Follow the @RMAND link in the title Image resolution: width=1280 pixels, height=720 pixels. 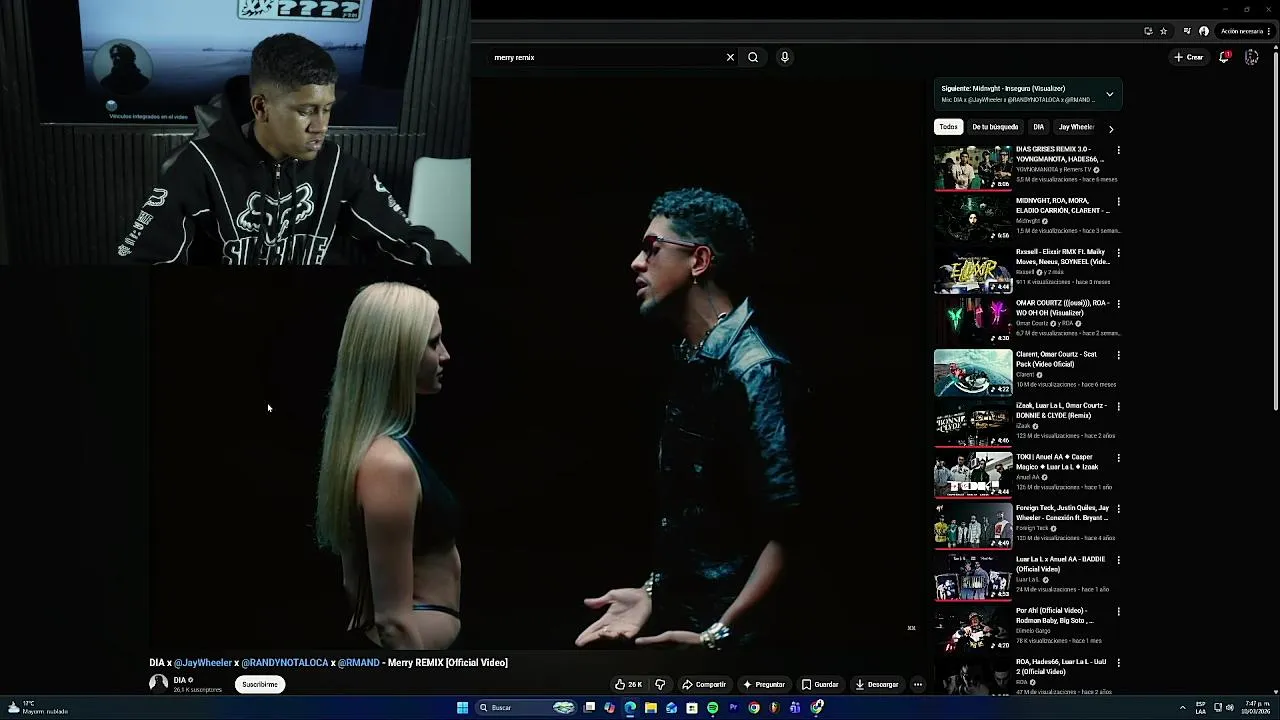tap(359, 662)
